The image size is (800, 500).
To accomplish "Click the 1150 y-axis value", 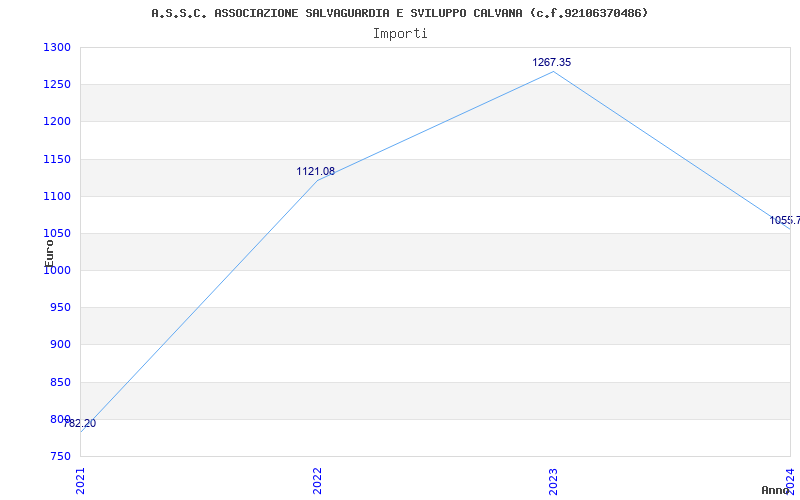I will 57,159.
